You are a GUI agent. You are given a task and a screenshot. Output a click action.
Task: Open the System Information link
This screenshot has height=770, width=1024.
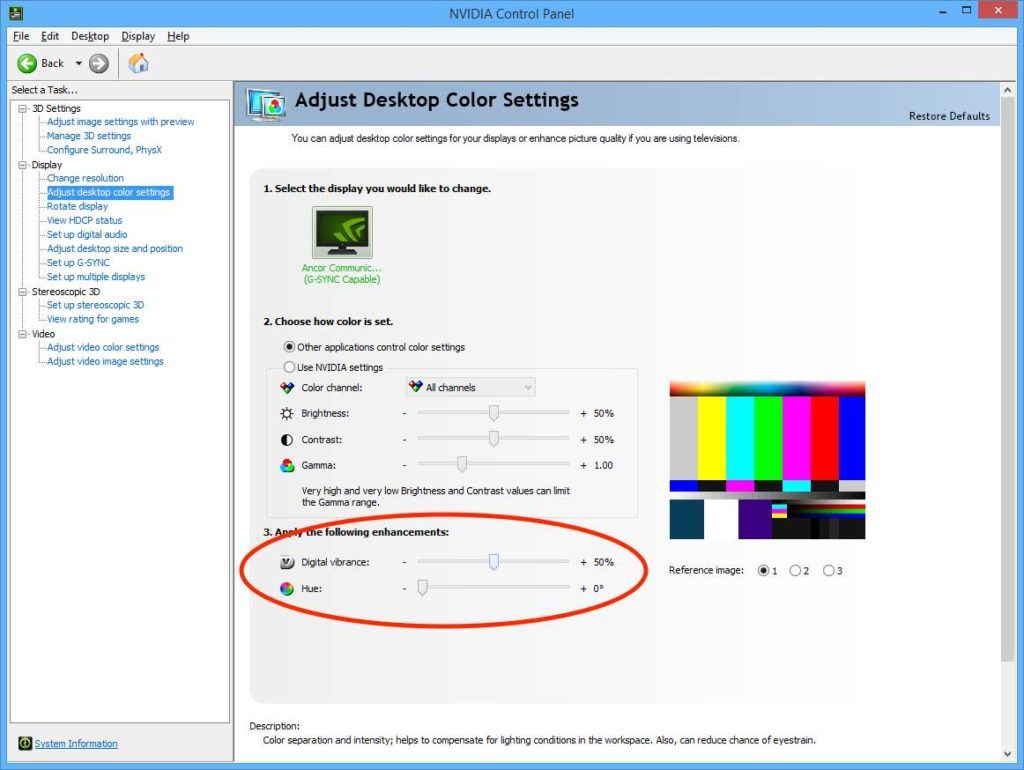pyautogui.click(x=76, y=743)
